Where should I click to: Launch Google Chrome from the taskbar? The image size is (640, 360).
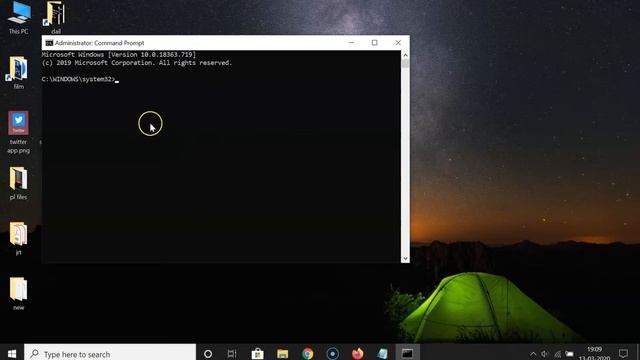308,353
